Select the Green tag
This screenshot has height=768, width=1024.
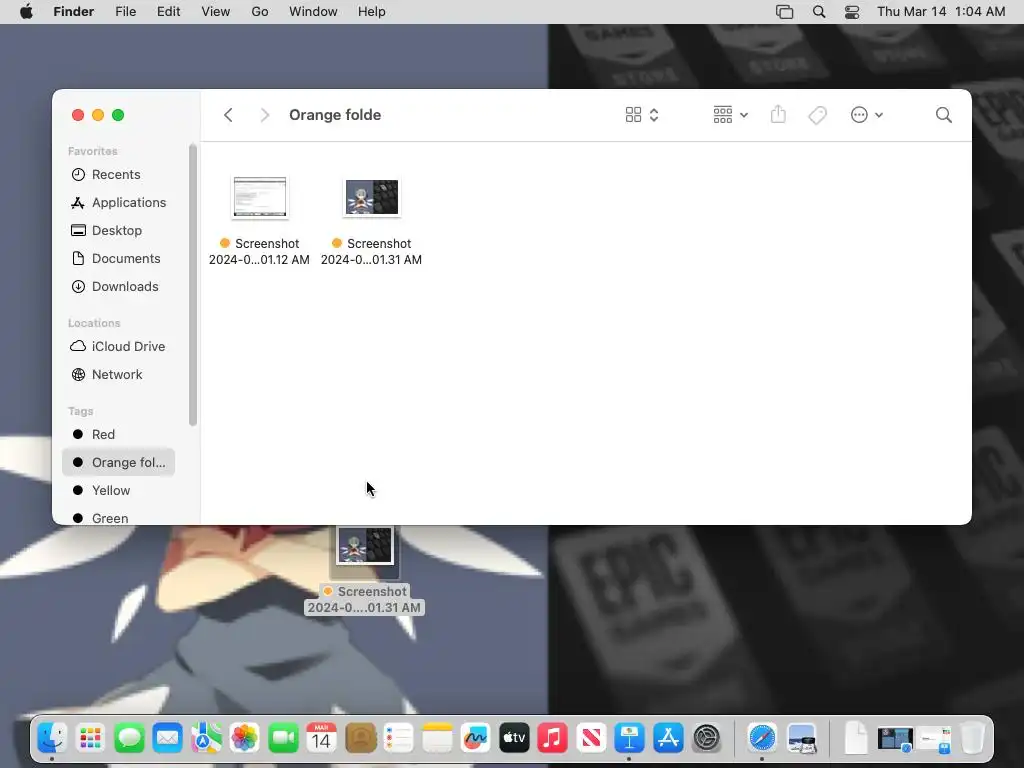118,518
